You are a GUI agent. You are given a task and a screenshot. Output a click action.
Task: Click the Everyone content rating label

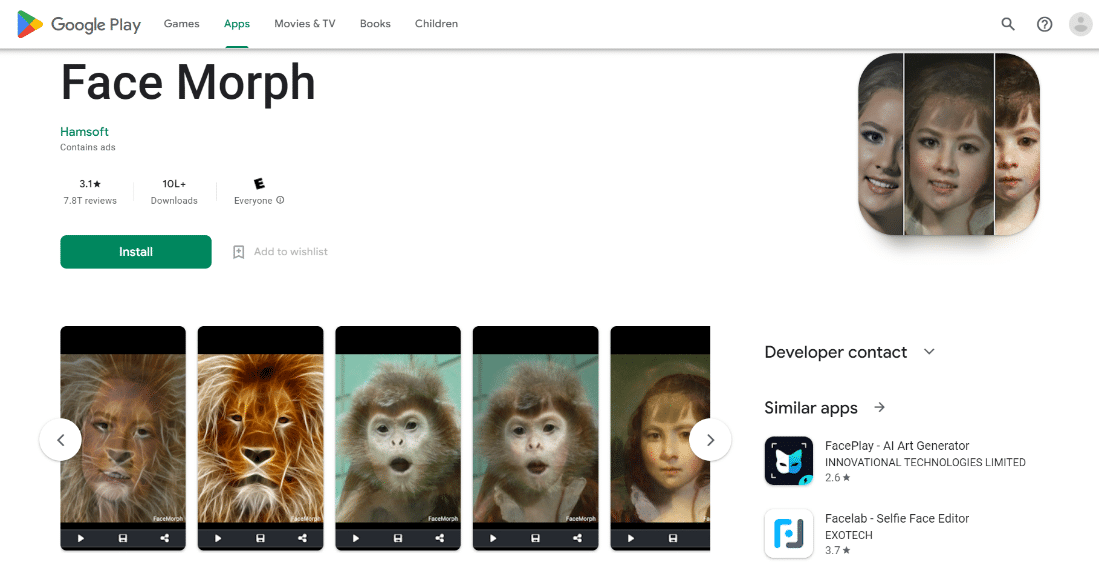click(x=253, y=200)
